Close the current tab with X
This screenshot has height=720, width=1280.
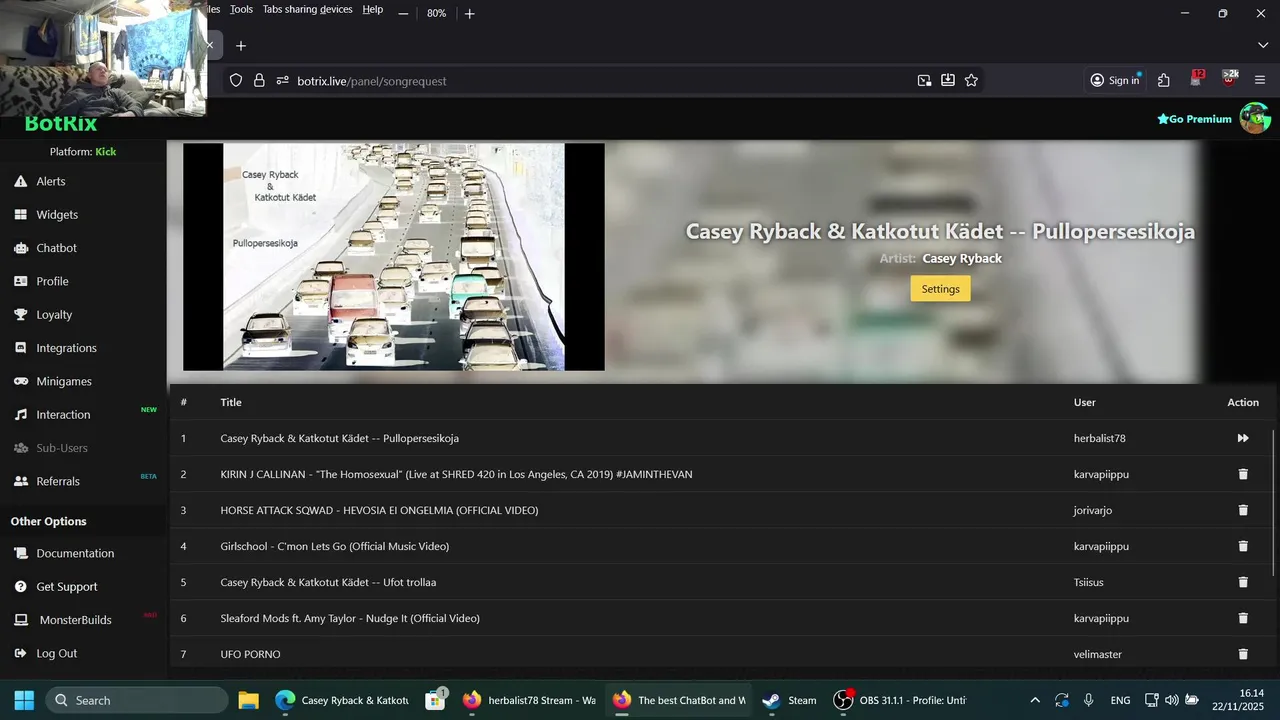coord(210,45)
